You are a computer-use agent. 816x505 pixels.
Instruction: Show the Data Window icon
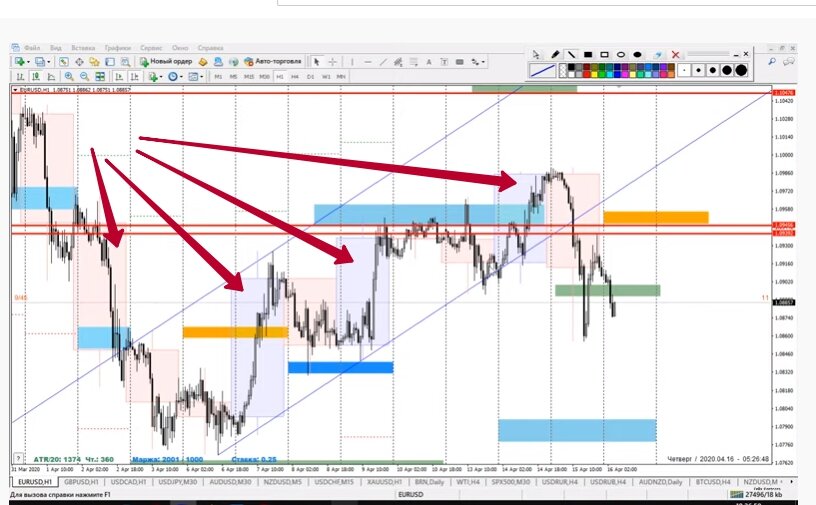[79, 61]
